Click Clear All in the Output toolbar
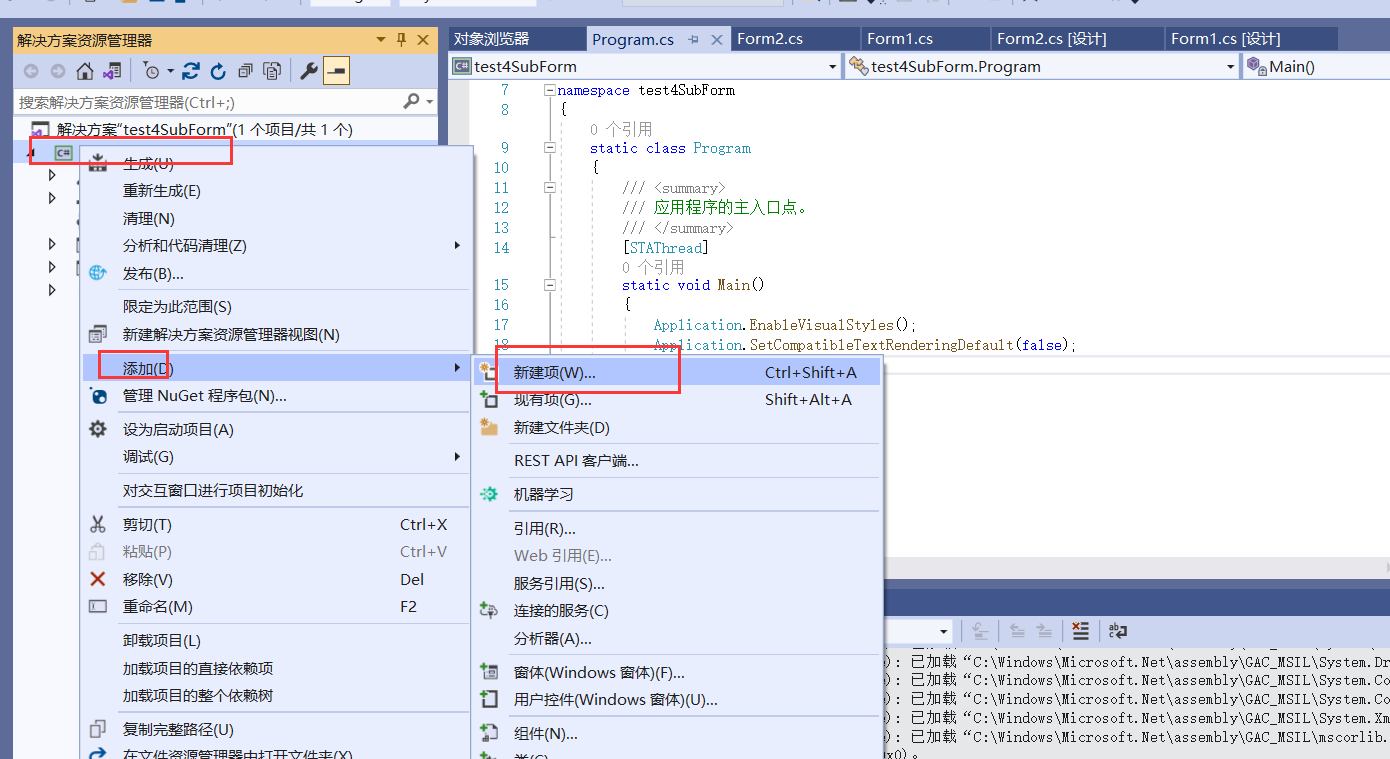 coord(1081,631)
